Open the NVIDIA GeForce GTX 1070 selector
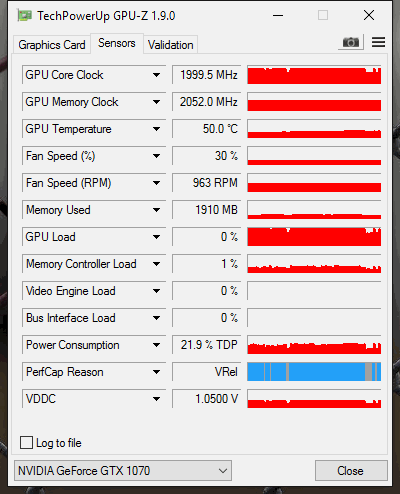The height and width of the screenshot is (494, 400). [123, 471]
